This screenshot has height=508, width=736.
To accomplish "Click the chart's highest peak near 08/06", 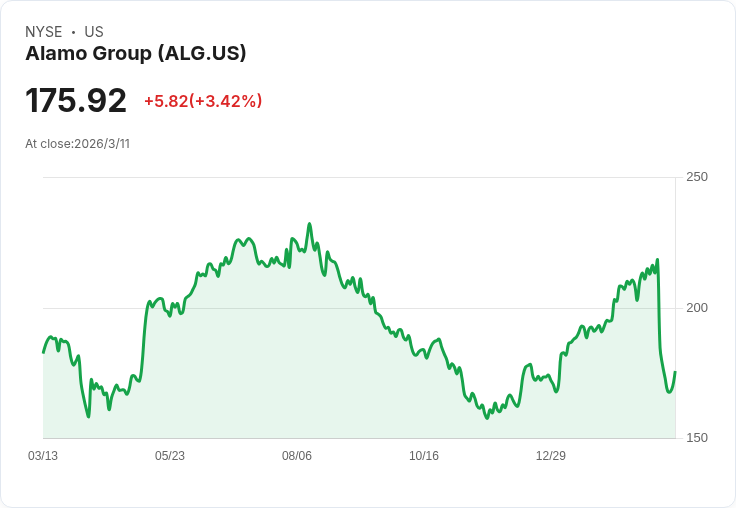I will pyautogui.click(x=309, y=224).
